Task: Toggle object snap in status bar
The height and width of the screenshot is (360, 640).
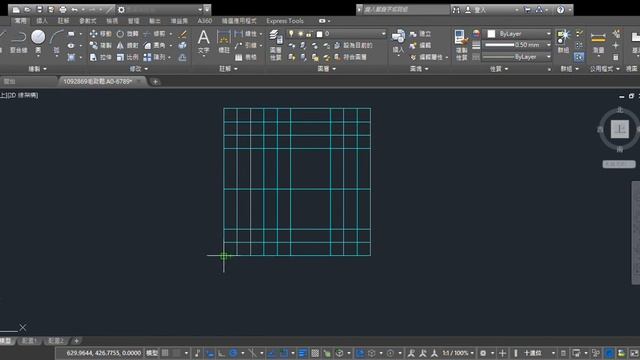Action: (284, 353)
